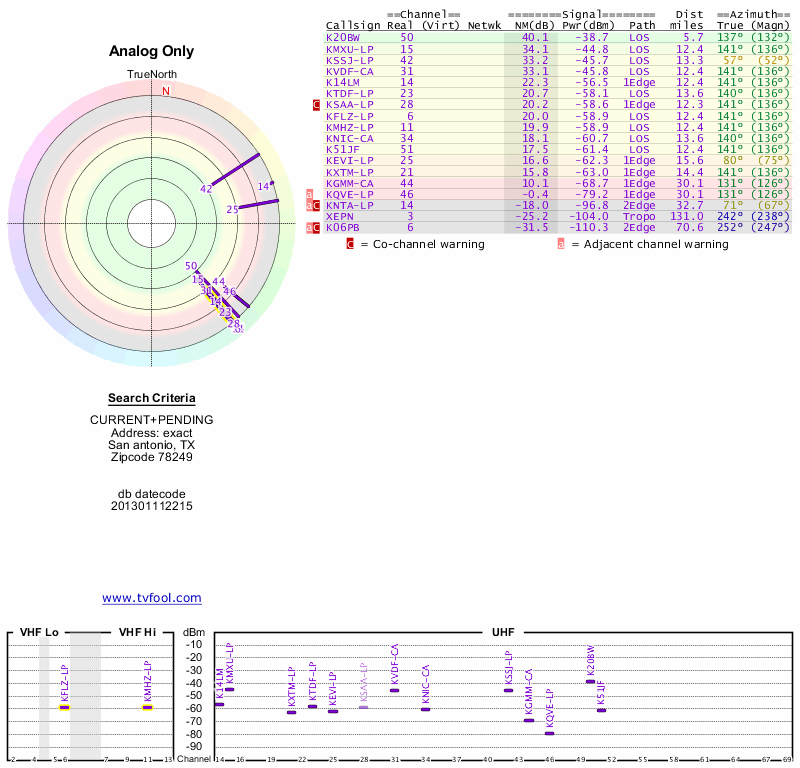Click the KFLZ-LP marker in the VHF Lo chart
Image resolution: width=800 pixels, height=768 pixels.
point(64,706)
